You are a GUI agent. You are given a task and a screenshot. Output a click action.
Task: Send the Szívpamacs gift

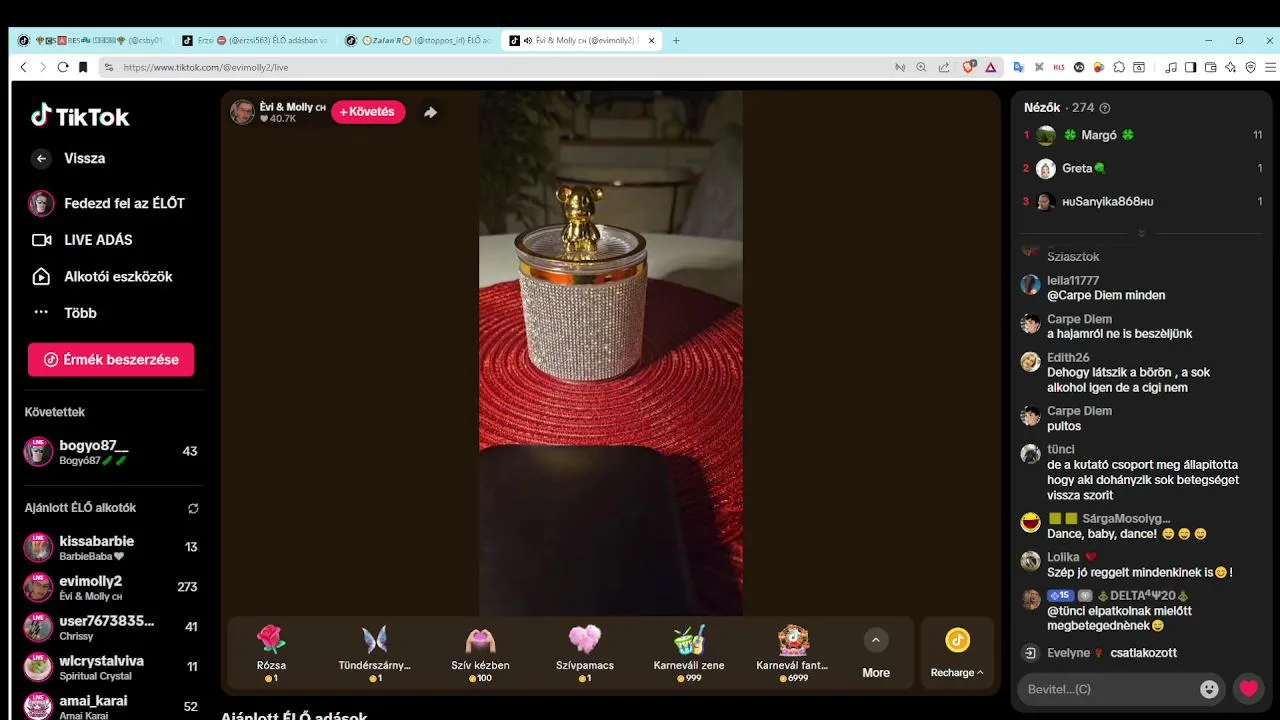point(585,652)
